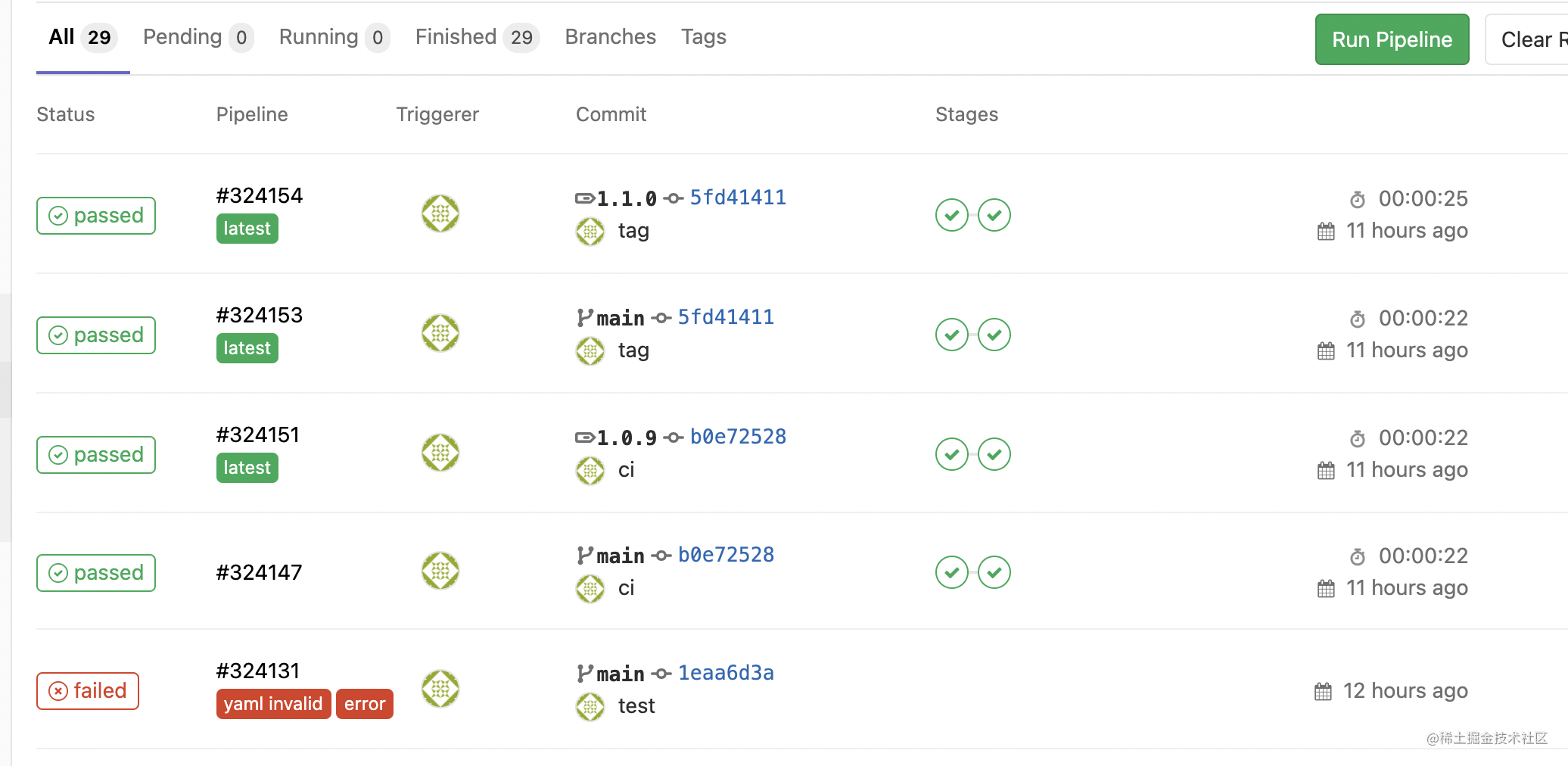Click the calendar icon beside 12 hours ago
The width and height of the screenshot is (1568, 766).
(x=1322, y=690)
